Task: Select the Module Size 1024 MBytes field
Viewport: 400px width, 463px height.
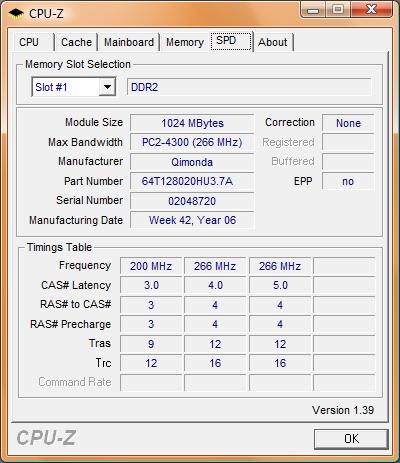Action: pyautogui.click(x=192, y=123)
